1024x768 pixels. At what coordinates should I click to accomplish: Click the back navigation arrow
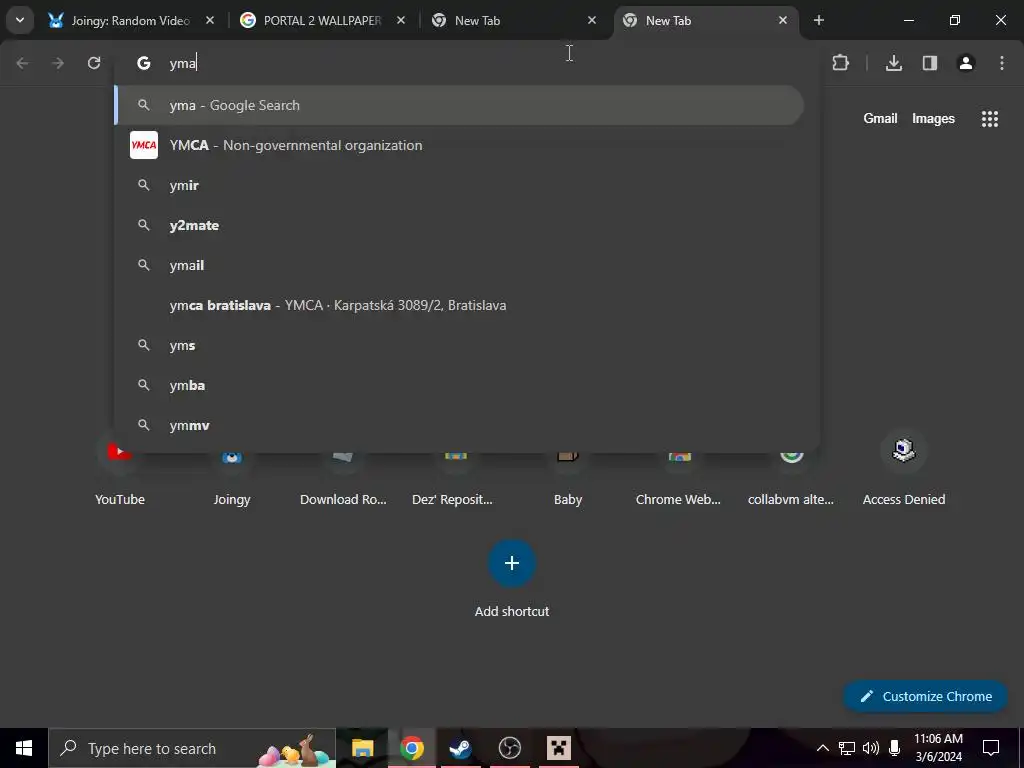point(22,63)
